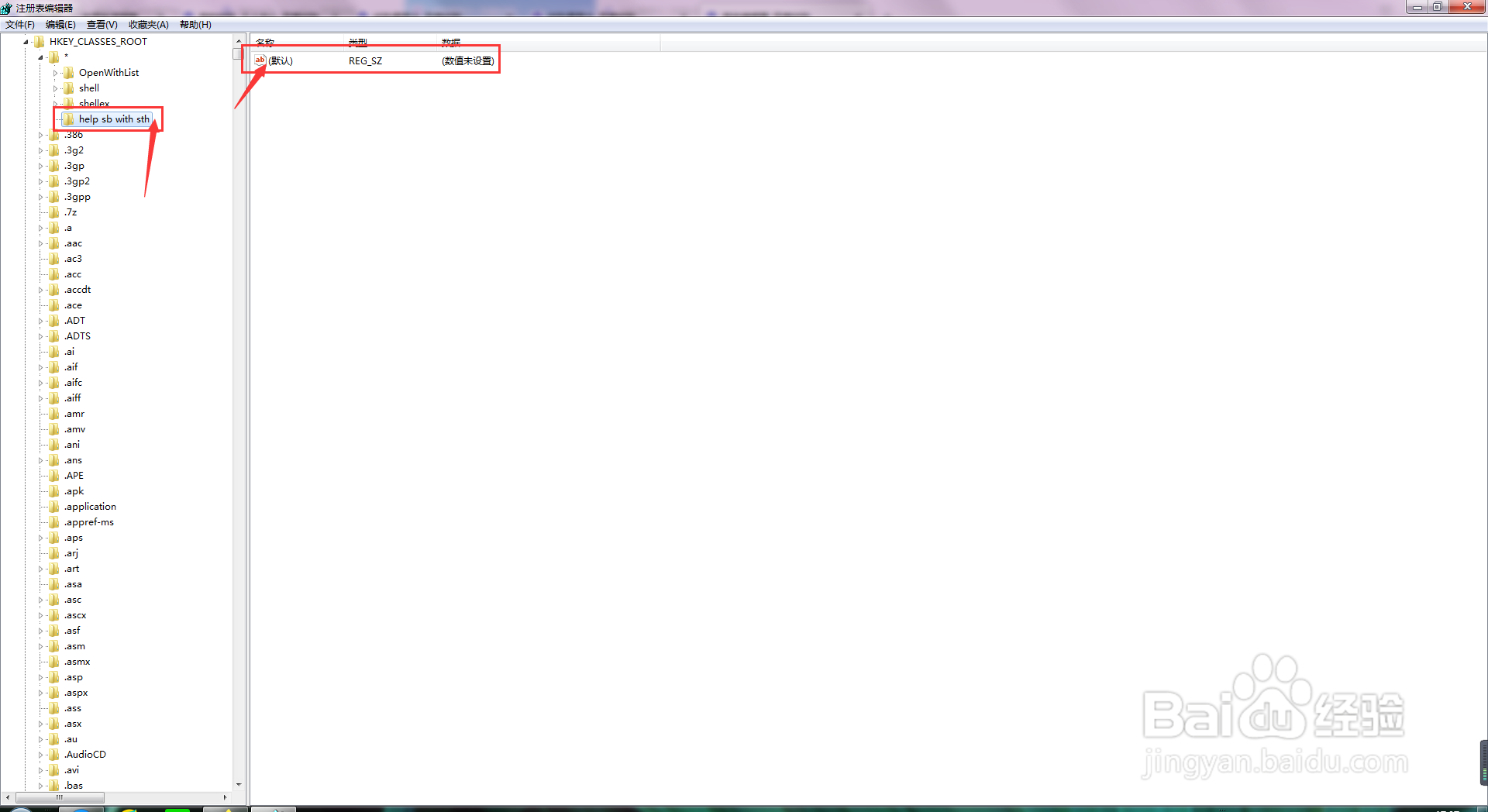1488x812 pixels.
Task: Expand the .accdt key
Action: (40, 290)
